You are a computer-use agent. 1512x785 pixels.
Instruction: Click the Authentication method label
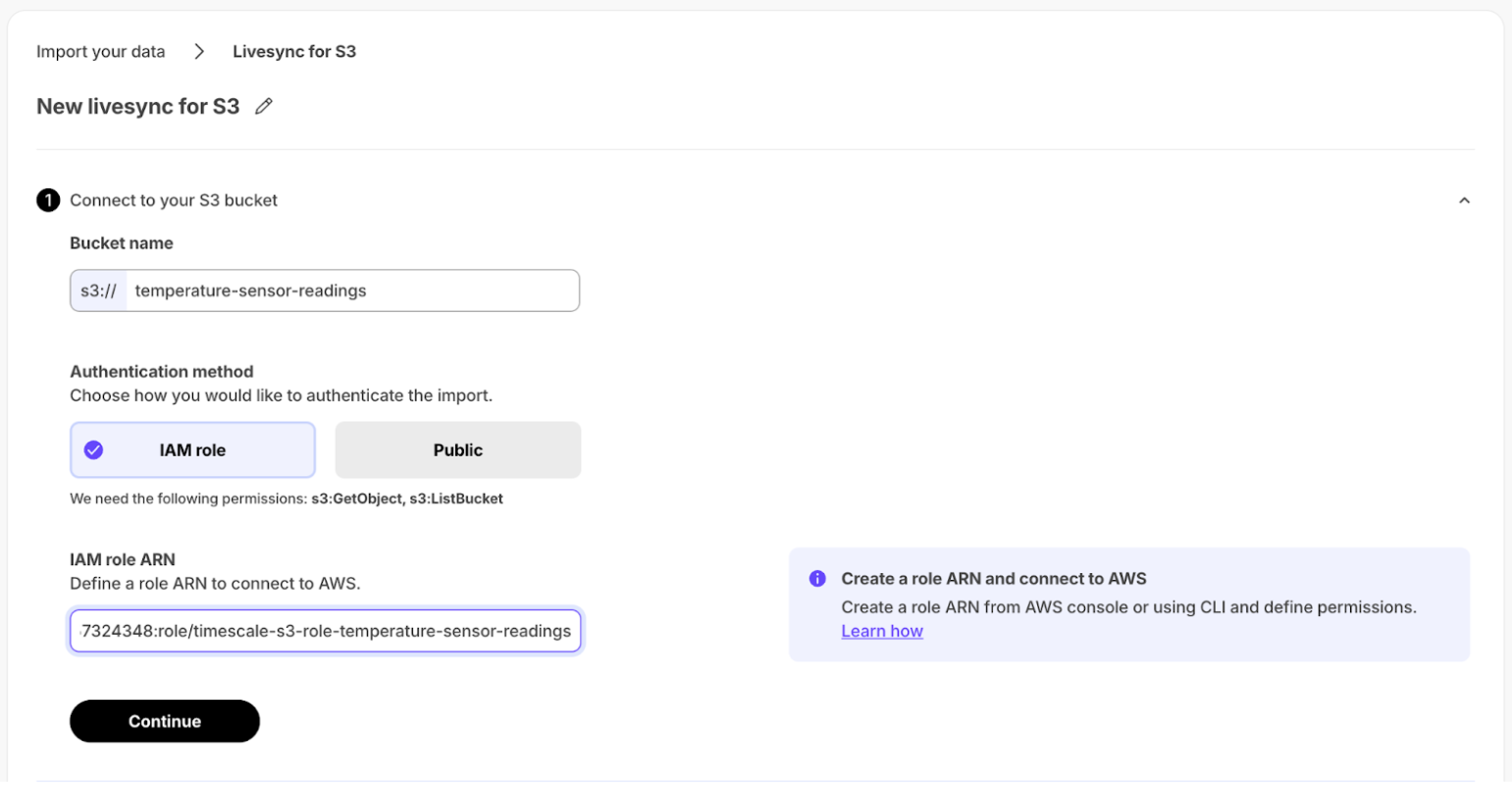coord(162,372)
